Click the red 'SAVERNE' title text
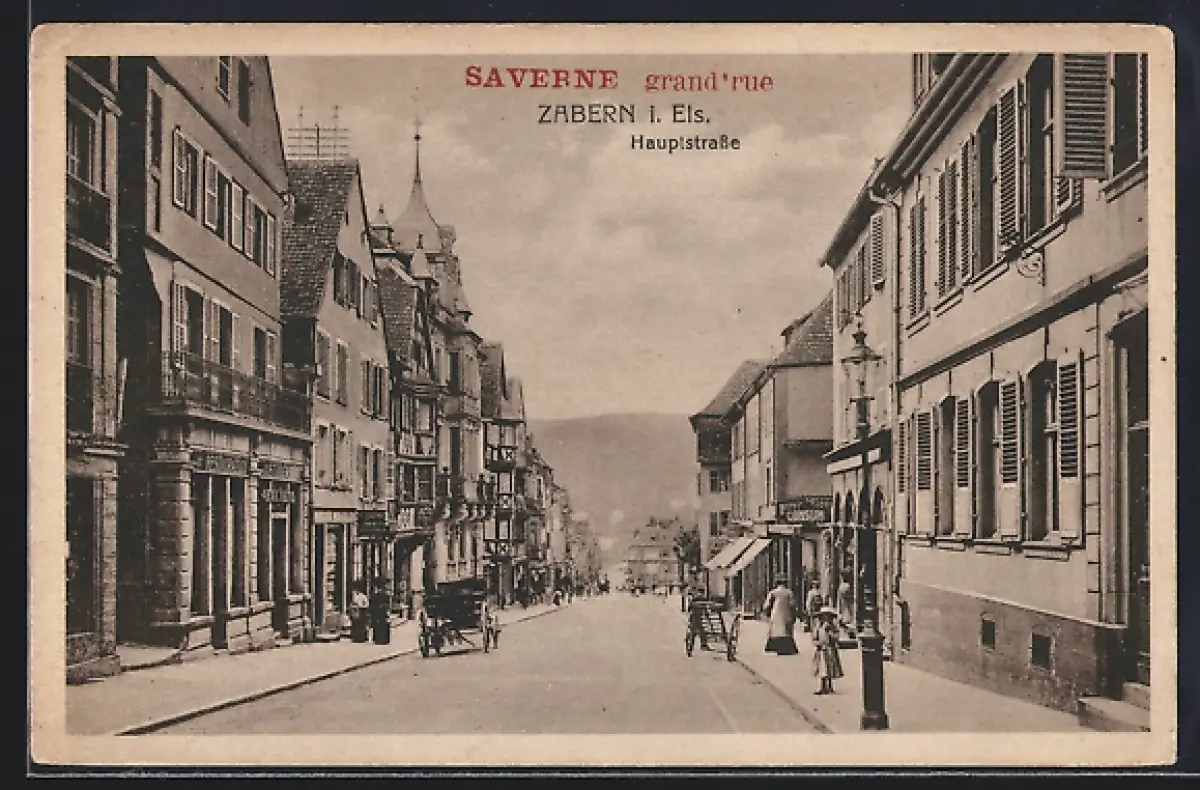Image resolution: width=1200 pixels, height=790 pixels. tap(541, 78)
